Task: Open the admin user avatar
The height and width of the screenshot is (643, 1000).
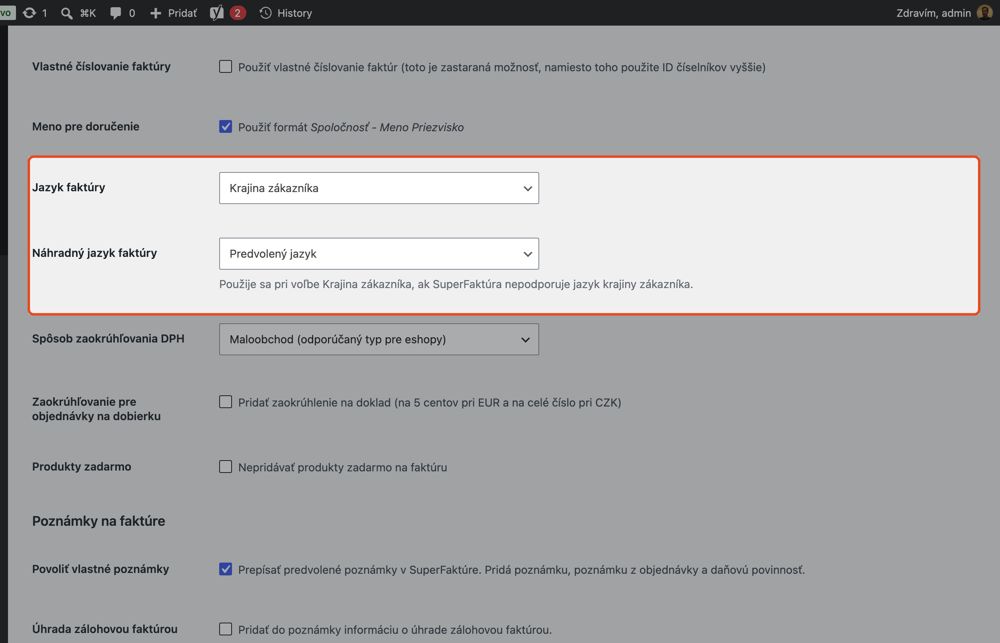Action: [x=985, y=13]
